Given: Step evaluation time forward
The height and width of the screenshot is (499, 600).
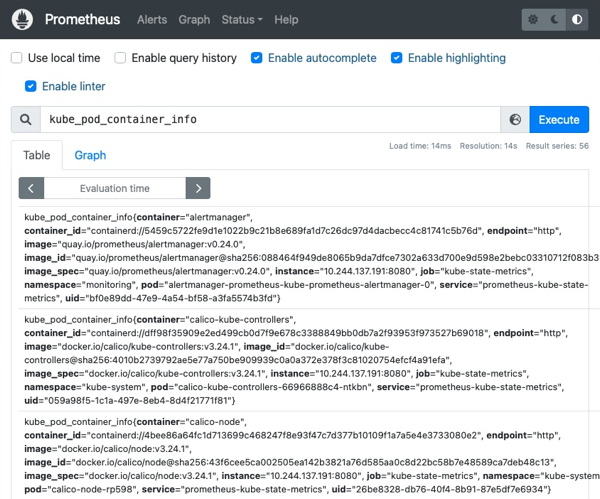Looking at the screenshot, I should click(x=198, y=188).
